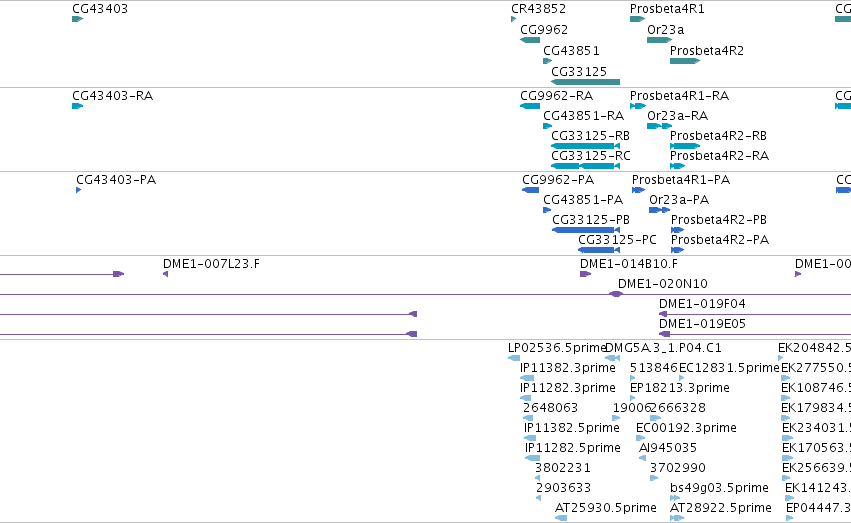Click the Prosbeta4R2 gene arrow glyph

(685, 61)
